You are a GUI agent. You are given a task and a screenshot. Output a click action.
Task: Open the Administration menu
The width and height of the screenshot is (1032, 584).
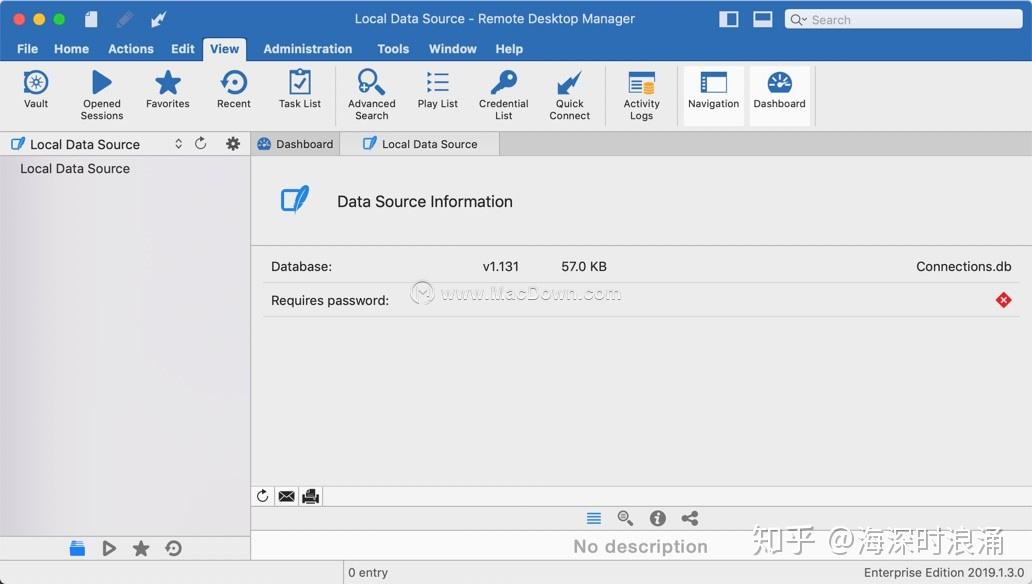pyautogui.click(x=307, y=48)
